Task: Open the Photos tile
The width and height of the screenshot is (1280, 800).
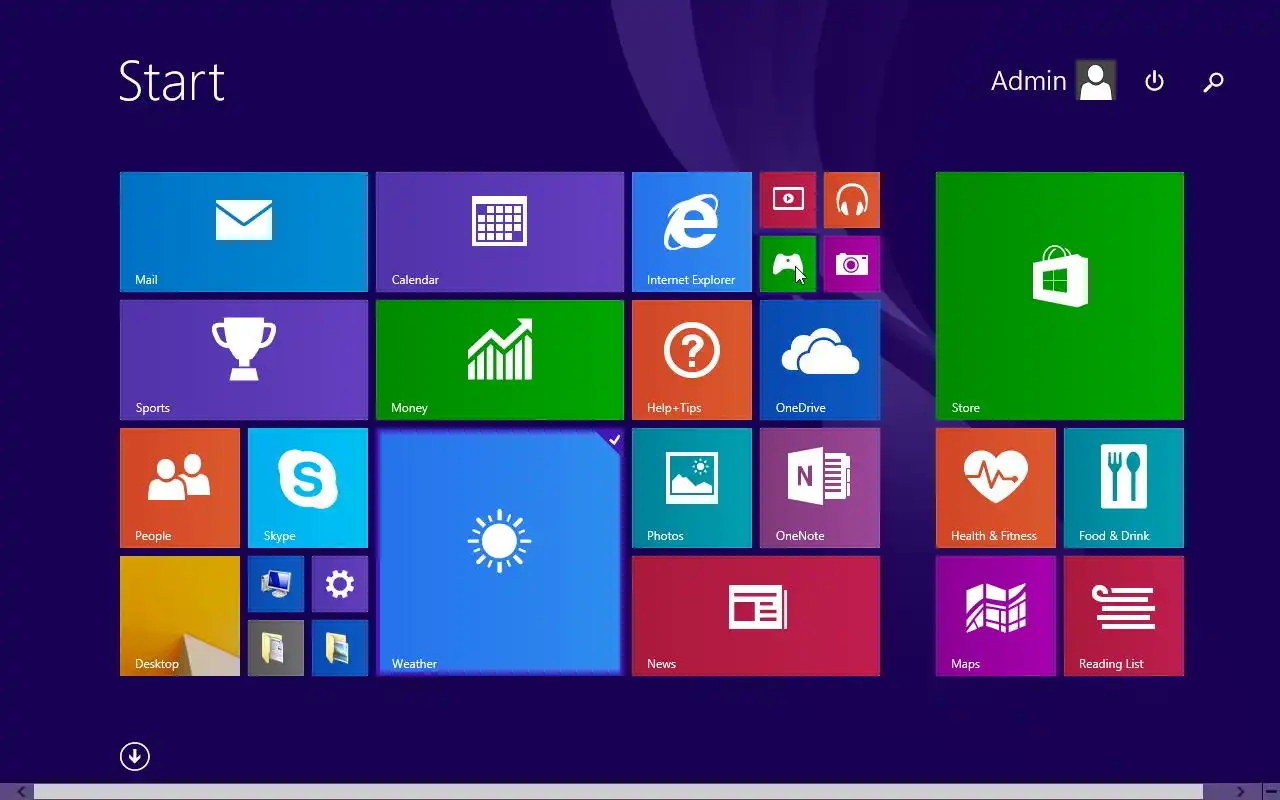Action: coord(692,488)
